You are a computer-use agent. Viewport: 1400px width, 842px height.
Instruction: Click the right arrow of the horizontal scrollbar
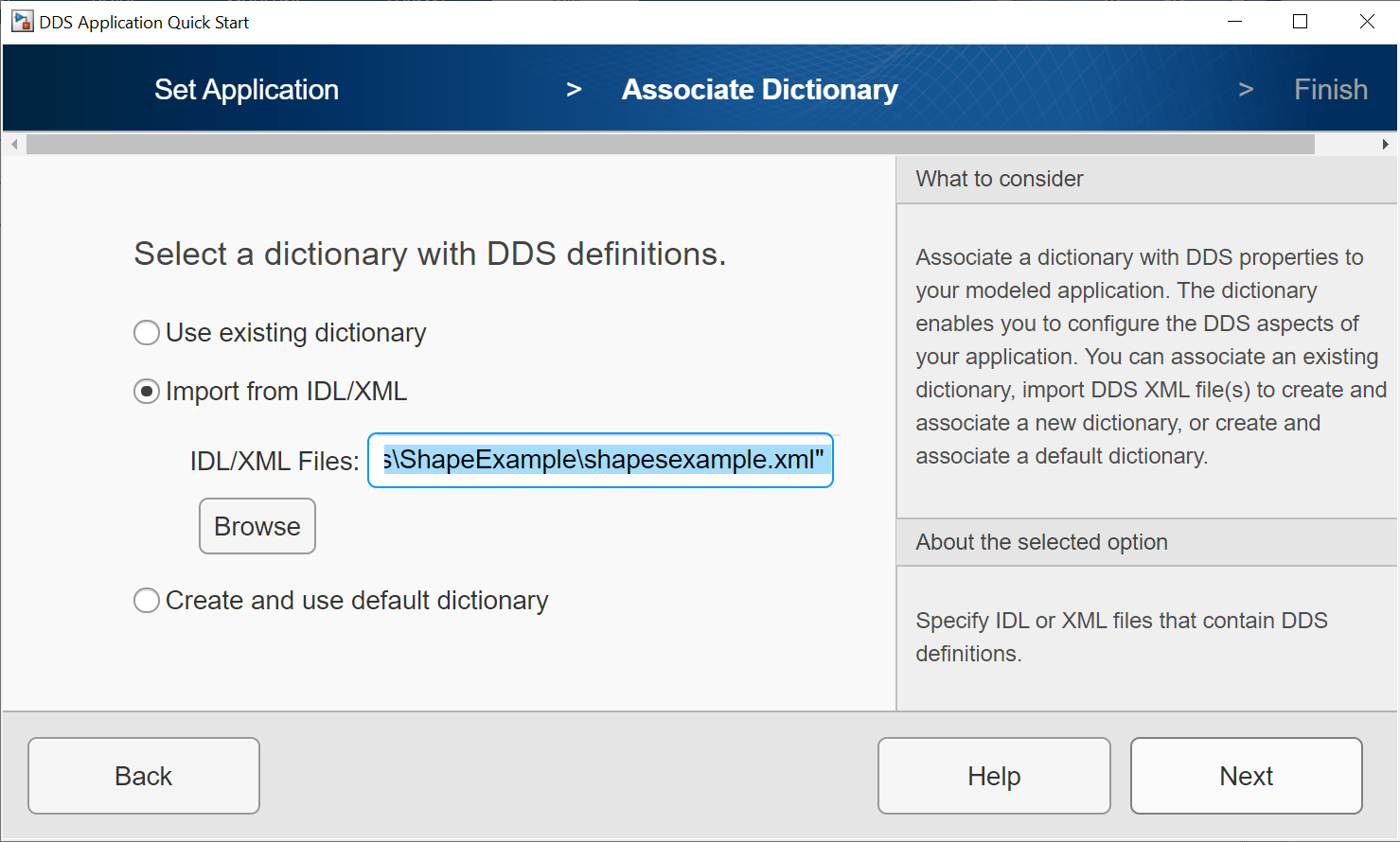point(1385,144)
